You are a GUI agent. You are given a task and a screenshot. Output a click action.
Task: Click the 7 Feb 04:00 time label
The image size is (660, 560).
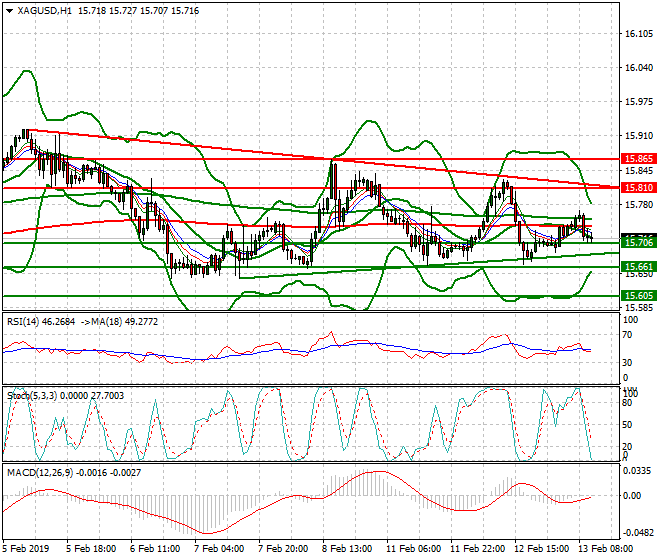(x=219, y=549)
